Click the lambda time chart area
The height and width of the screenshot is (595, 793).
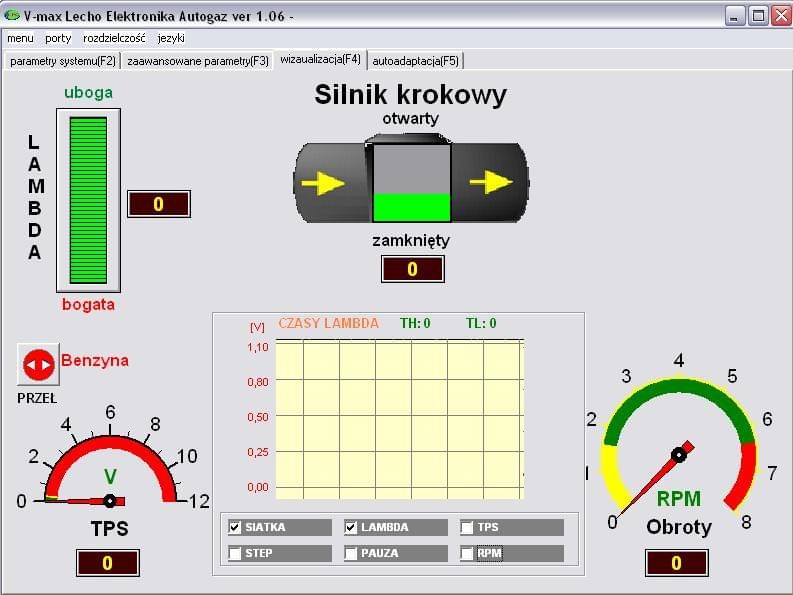[x=399, y=418]
